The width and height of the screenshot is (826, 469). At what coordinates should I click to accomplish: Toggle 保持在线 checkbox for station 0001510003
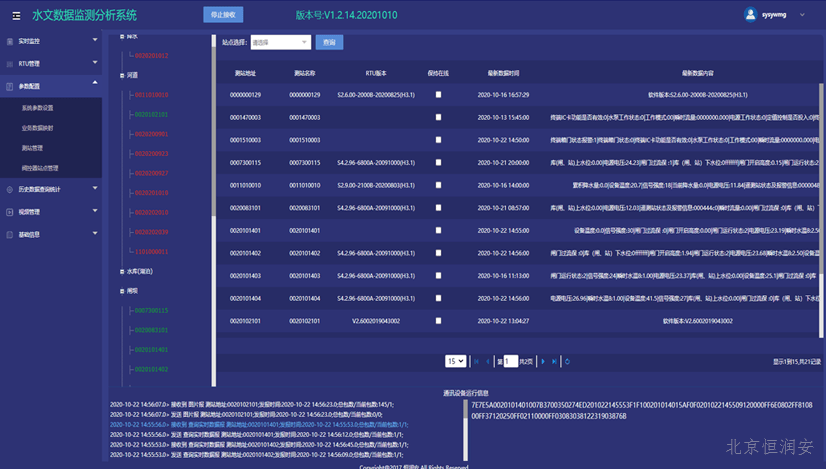[438, 140]
